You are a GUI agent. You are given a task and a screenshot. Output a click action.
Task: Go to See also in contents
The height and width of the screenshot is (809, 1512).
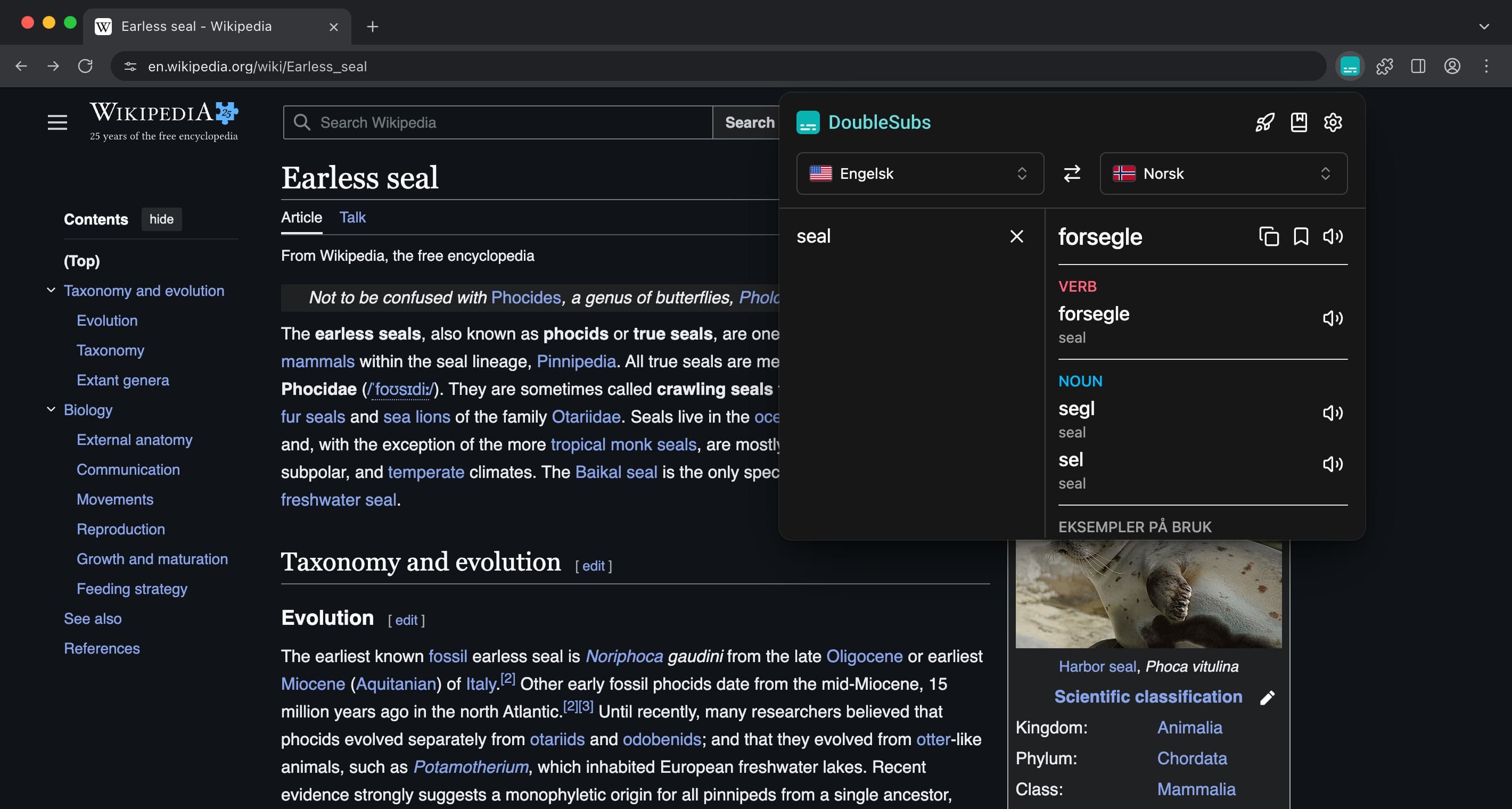93,619
